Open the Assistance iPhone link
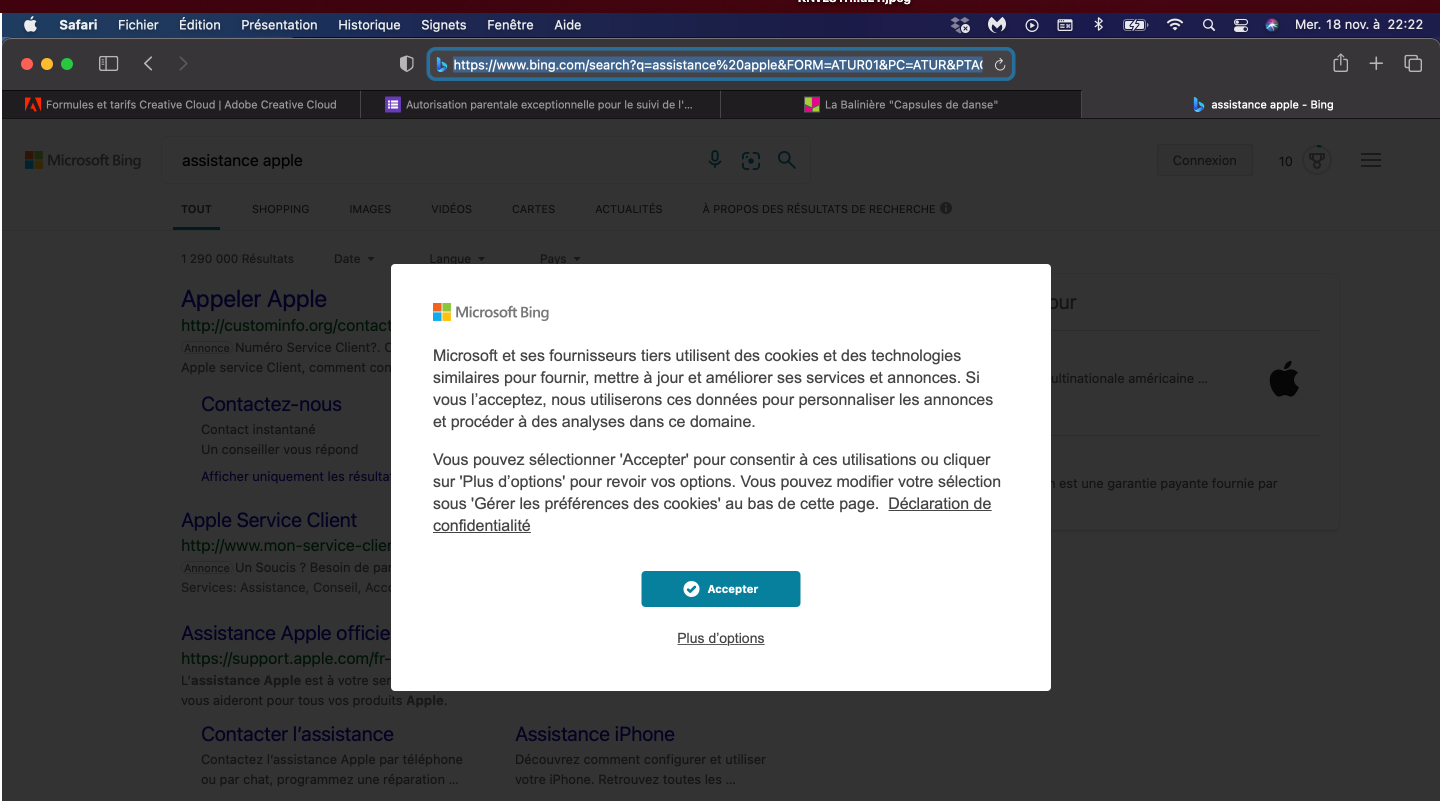 (x=595, y=734)
